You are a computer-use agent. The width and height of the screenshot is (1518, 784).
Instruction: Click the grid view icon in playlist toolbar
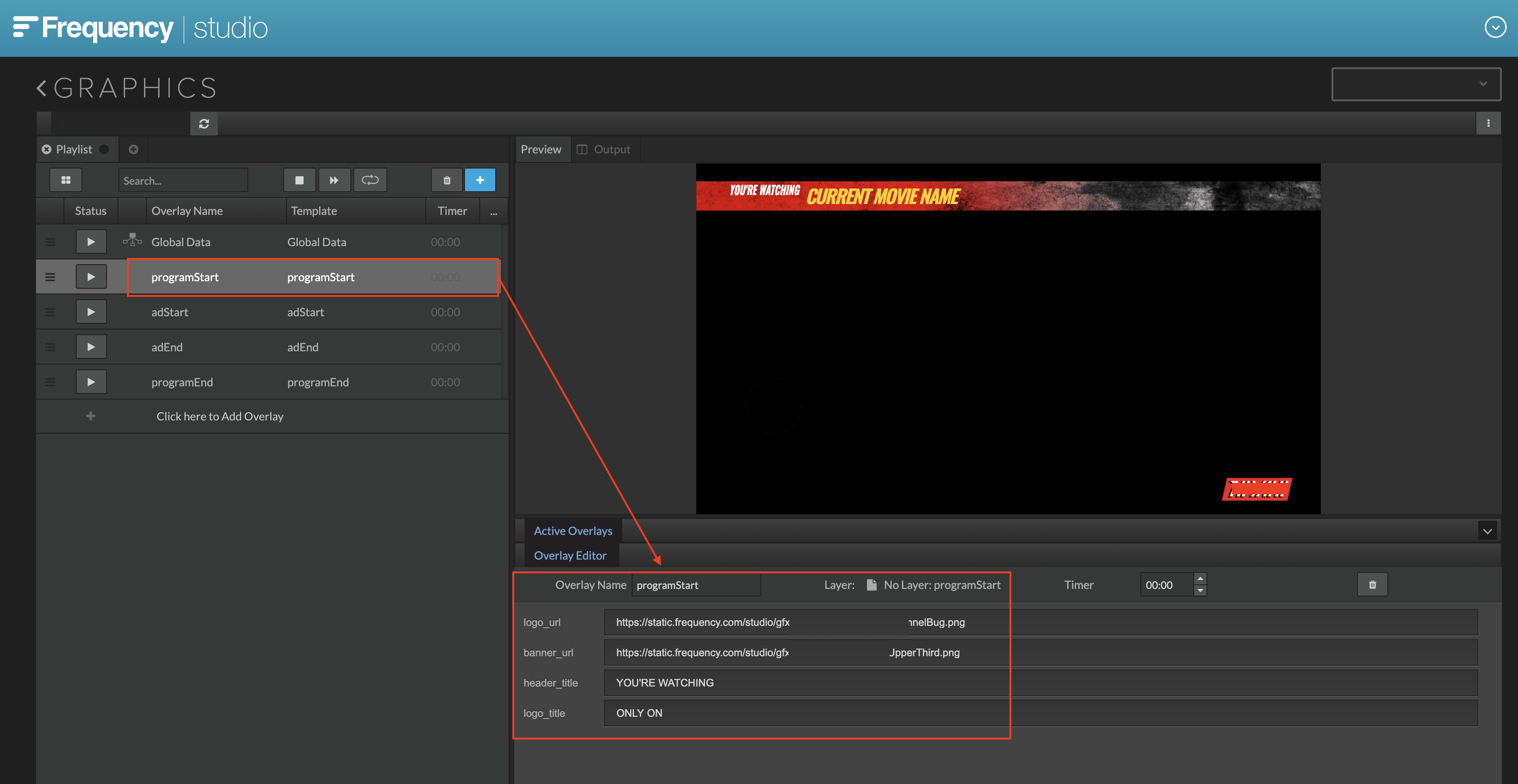click(65, 180)
